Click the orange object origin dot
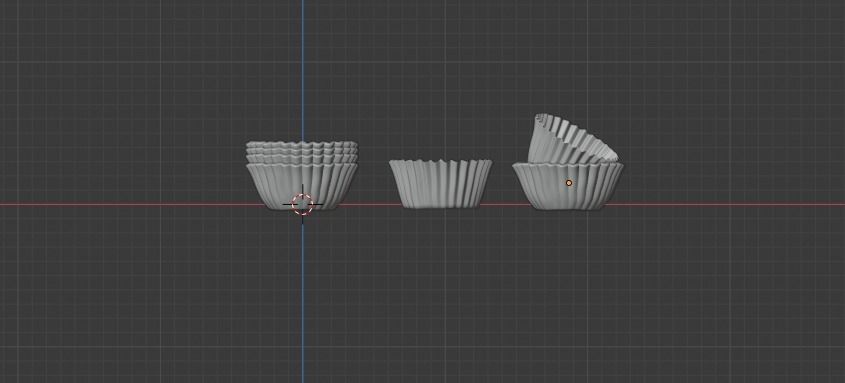Image resolution: width=845 pixels, height=383 pixels. [x=569, y=183]
